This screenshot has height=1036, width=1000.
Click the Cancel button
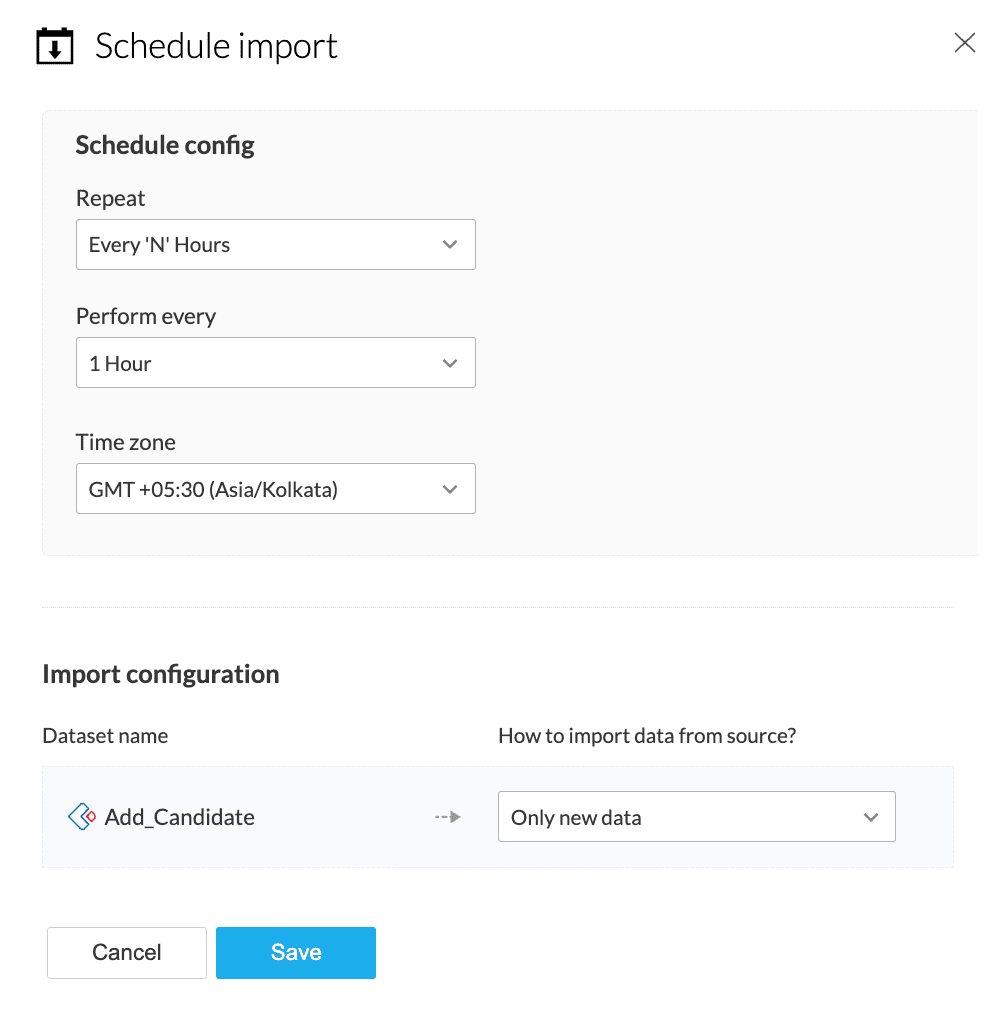(127, 952)
